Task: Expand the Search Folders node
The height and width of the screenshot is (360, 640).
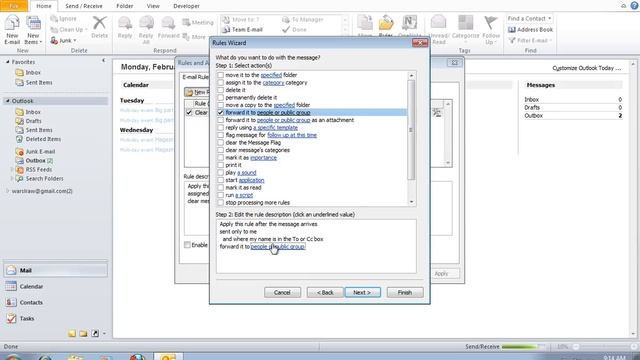Action: coord(11,178)
